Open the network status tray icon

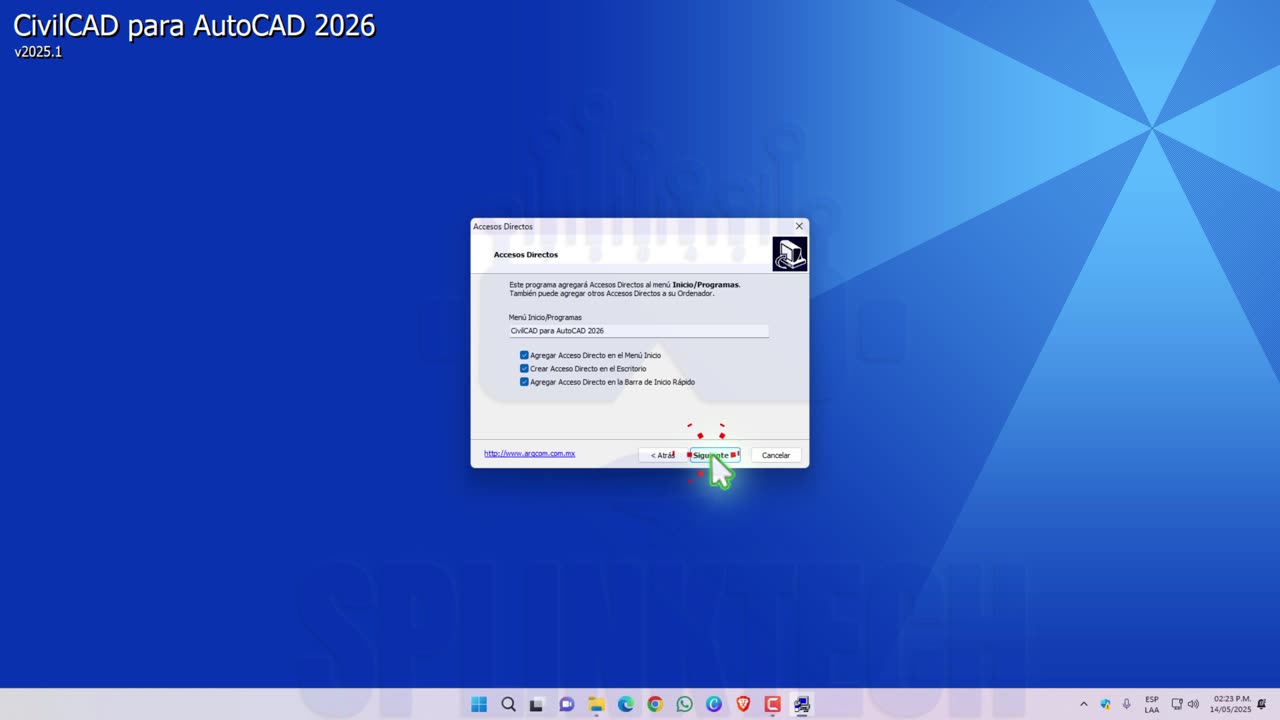coord(1177,704)
